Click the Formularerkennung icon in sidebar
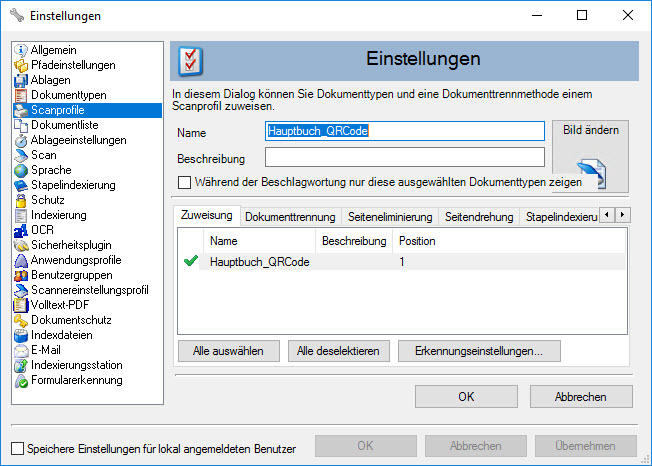The height and width of the screenshot is (466, 652). [x=21, y=380]
